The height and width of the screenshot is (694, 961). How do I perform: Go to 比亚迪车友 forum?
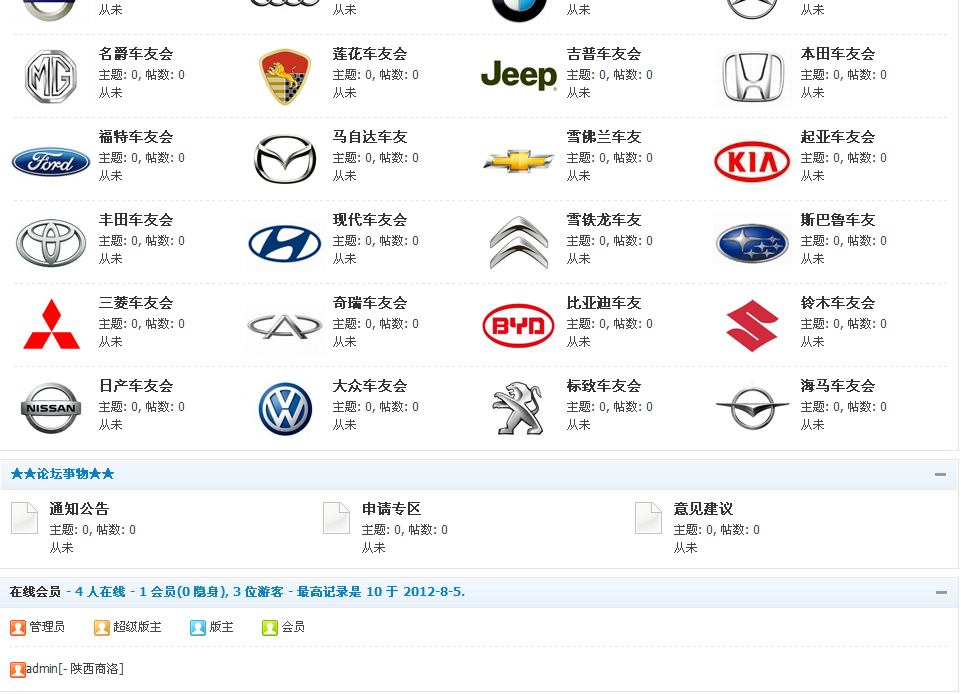(x=604, y=303)
